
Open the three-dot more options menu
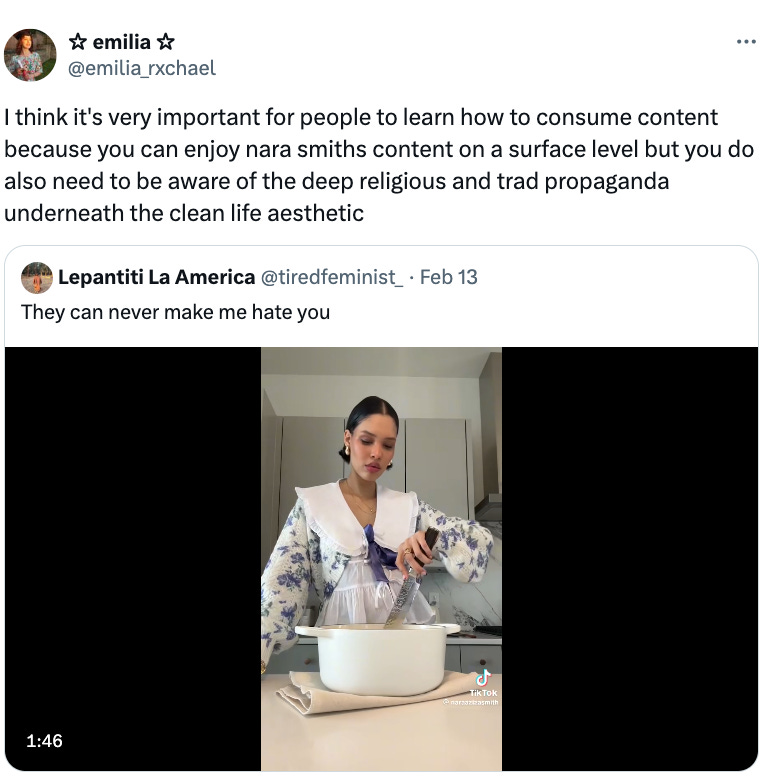(746, 42)
